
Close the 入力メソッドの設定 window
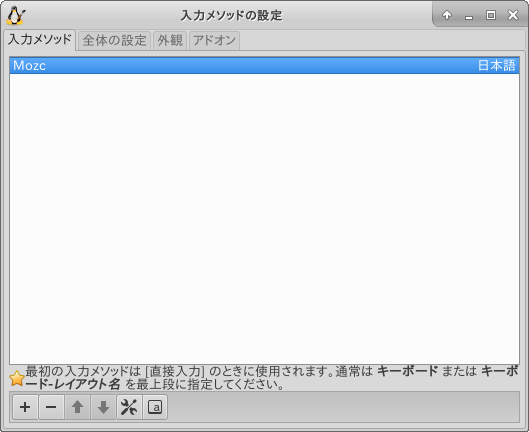[x=513, y=15]
